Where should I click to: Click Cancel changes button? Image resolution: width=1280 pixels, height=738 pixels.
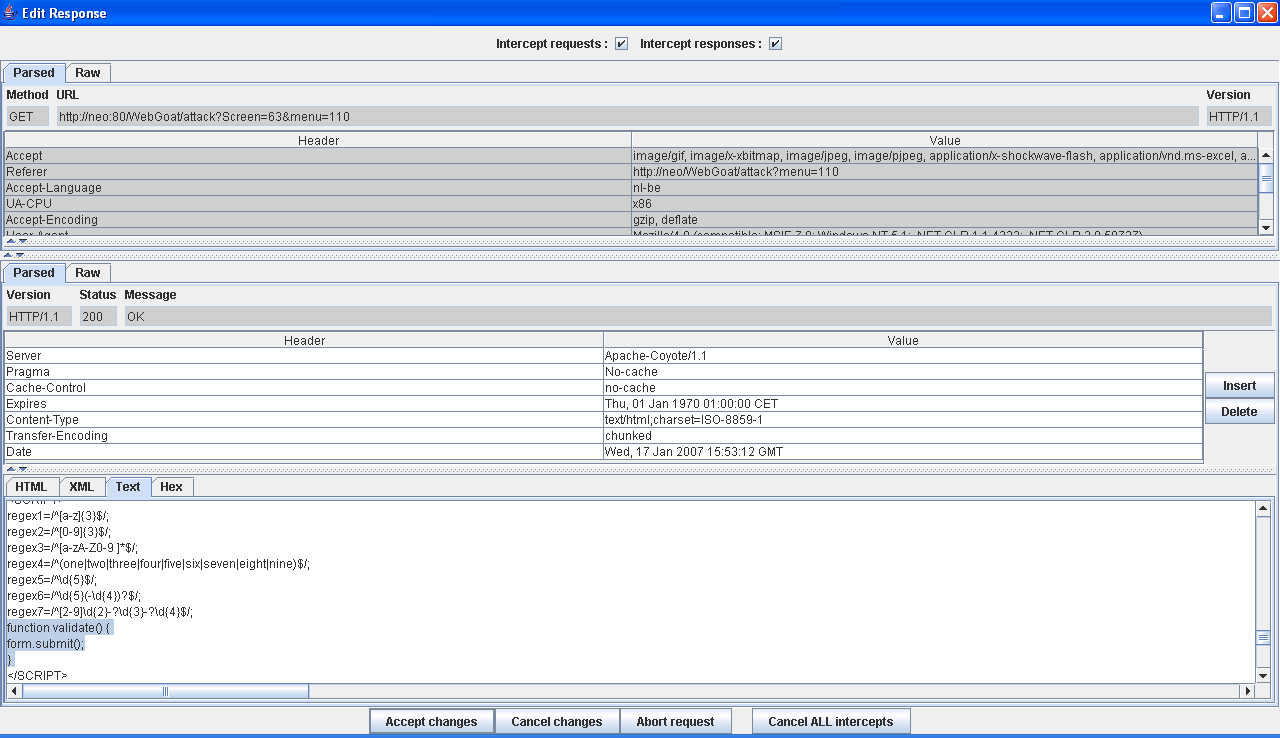556,721
